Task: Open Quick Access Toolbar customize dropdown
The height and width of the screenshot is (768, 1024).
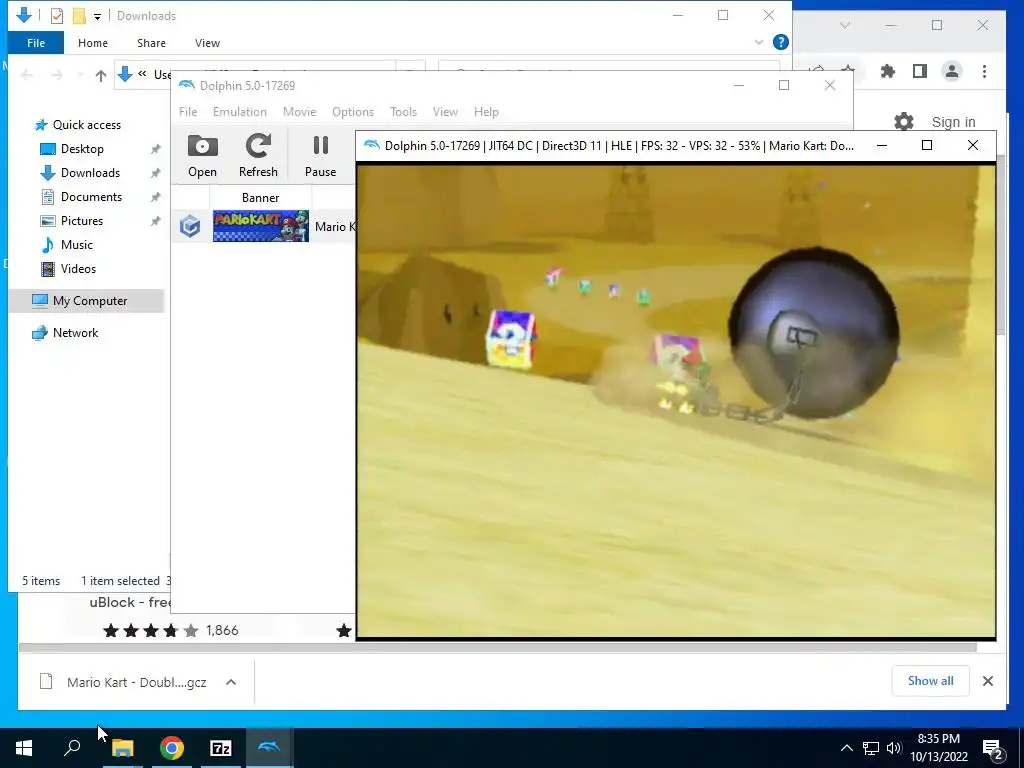Action: tap(97, 16)
